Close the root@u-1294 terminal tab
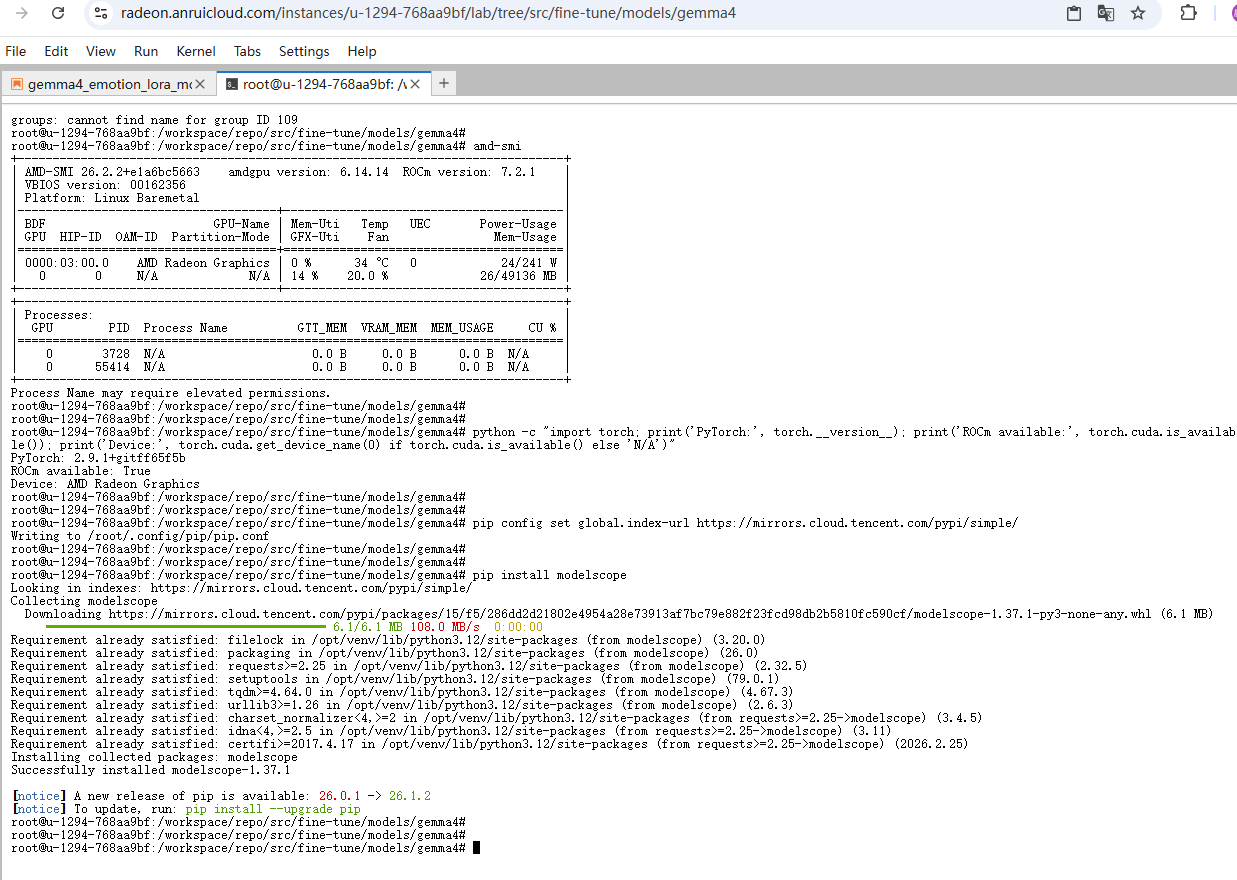1237x880 pixels. (414, 84)
